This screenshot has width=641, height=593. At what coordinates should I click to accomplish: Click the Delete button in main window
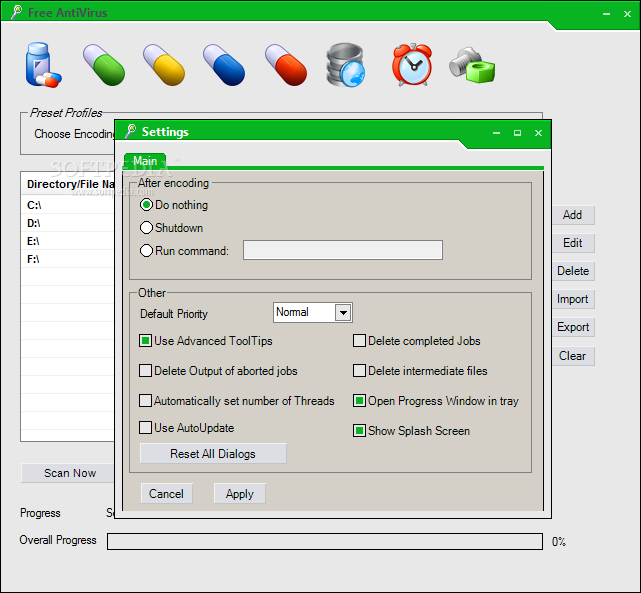(573, 271)
